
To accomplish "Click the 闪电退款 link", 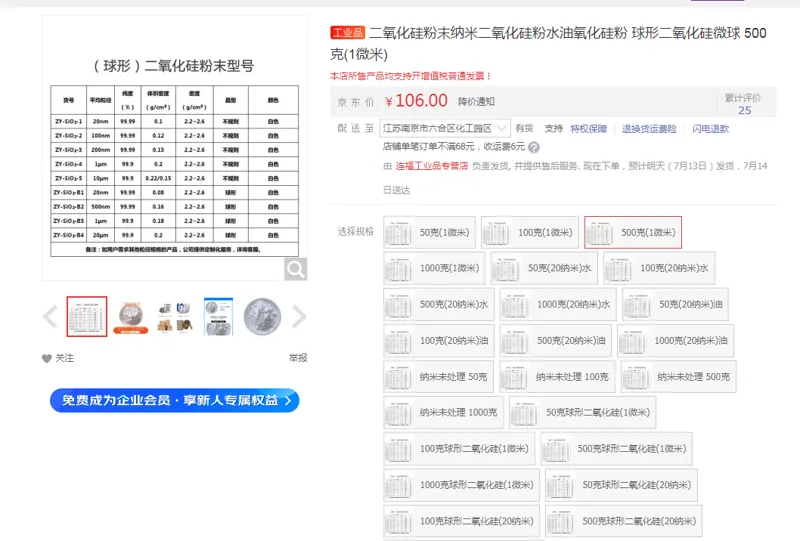I will pos(710,129).
